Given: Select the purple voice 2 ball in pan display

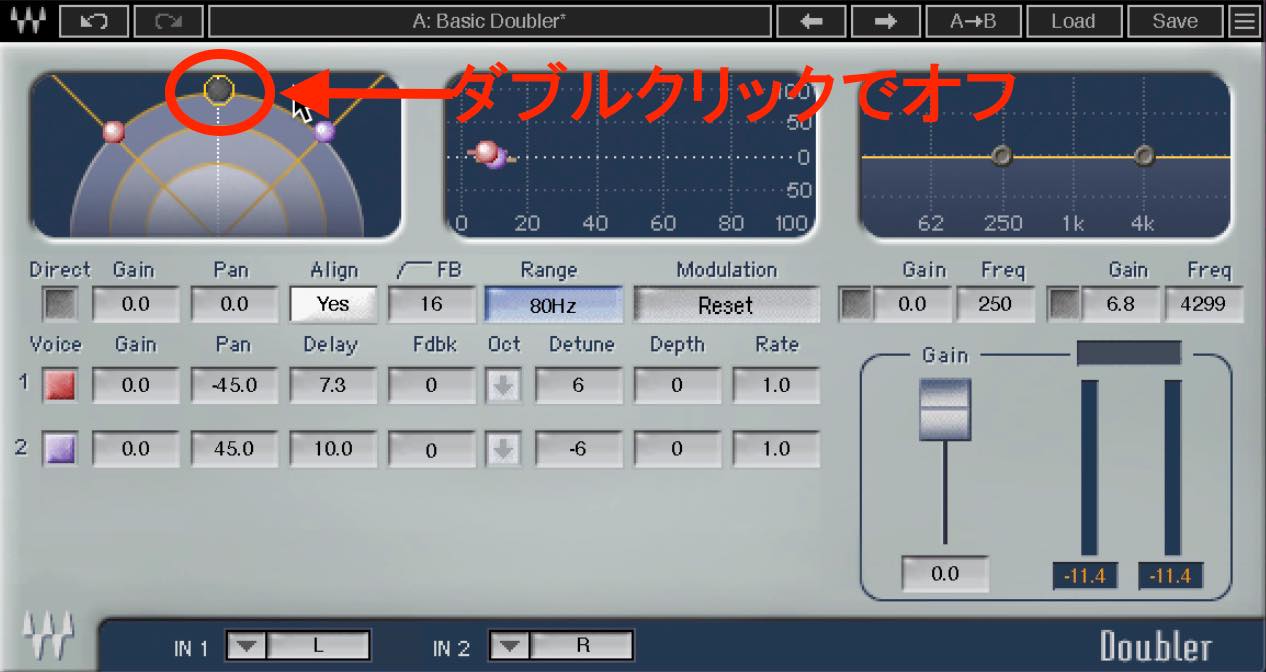Looking at the screenshot, I should coord(324,131).
